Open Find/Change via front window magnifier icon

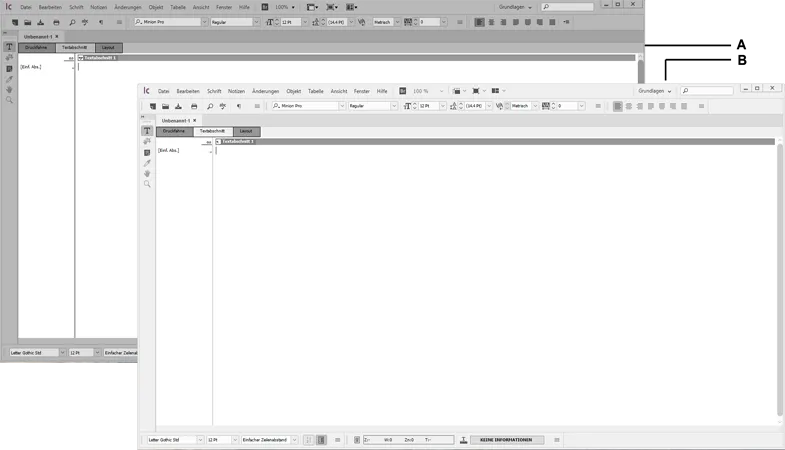point(210,106)
